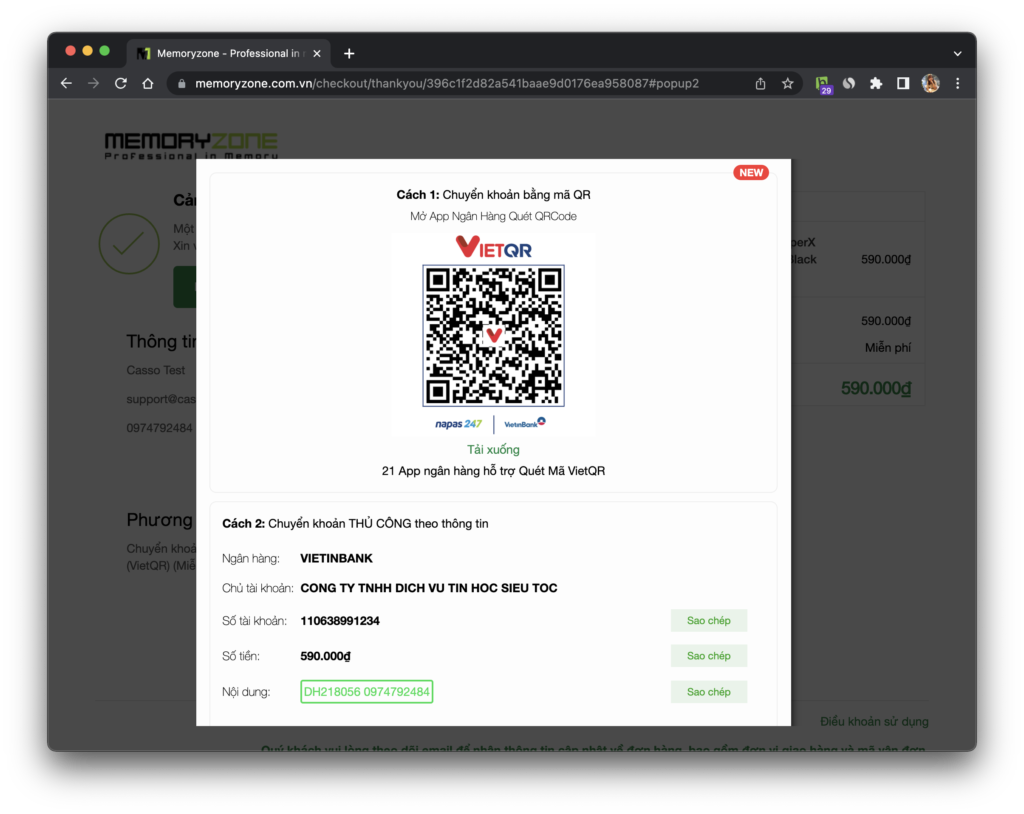This screenshot has width=1024, height=814.
Task: Click the Tải xuống download link
Action: click(x=493, y=449)
